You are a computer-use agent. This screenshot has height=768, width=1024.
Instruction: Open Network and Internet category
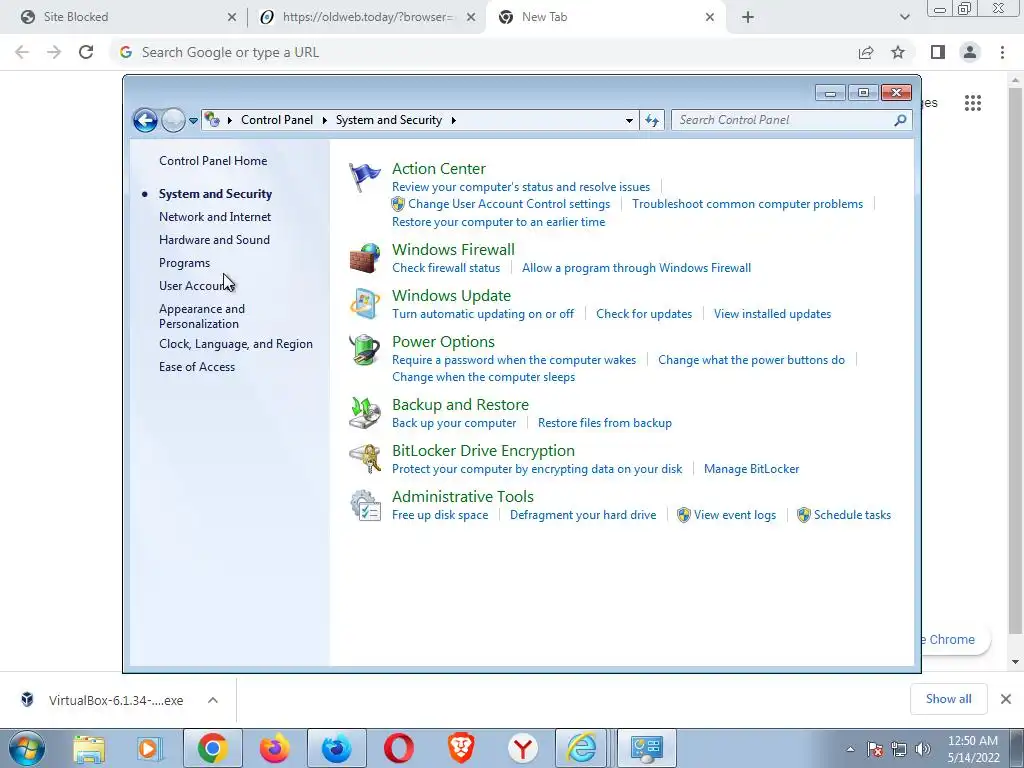(215, 217)
